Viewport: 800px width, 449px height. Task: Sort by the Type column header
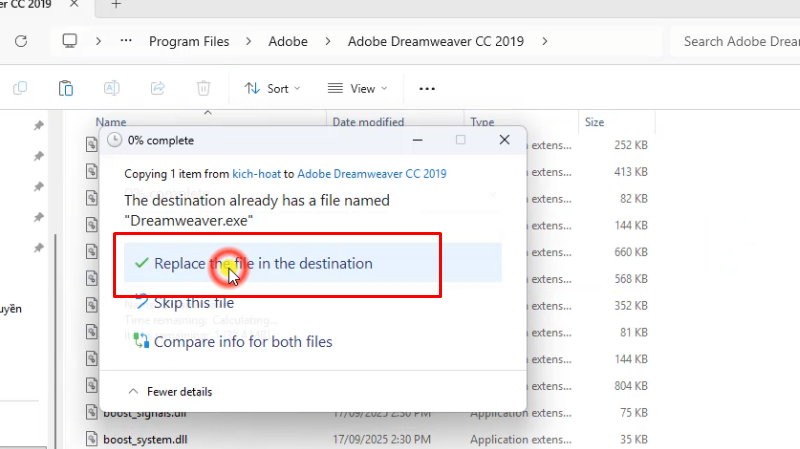(x=482, y=122)
